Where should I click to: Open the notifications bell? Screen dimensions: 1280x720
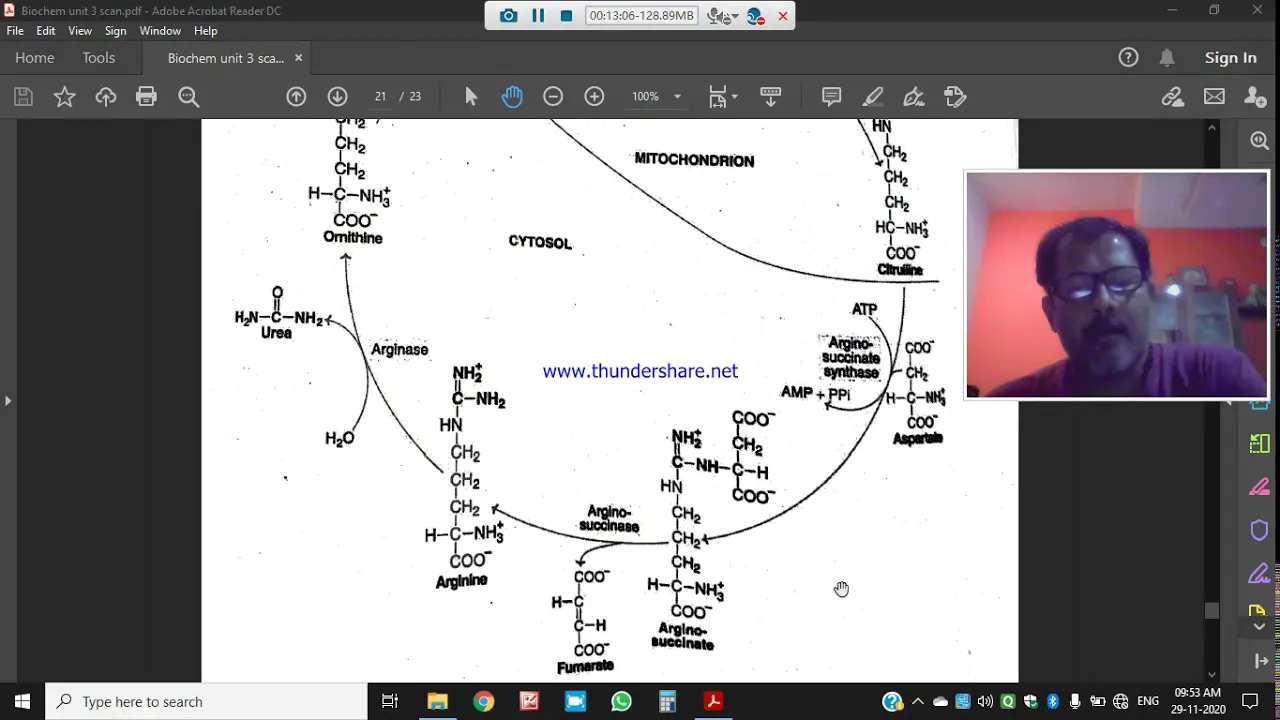point(1167,58)
